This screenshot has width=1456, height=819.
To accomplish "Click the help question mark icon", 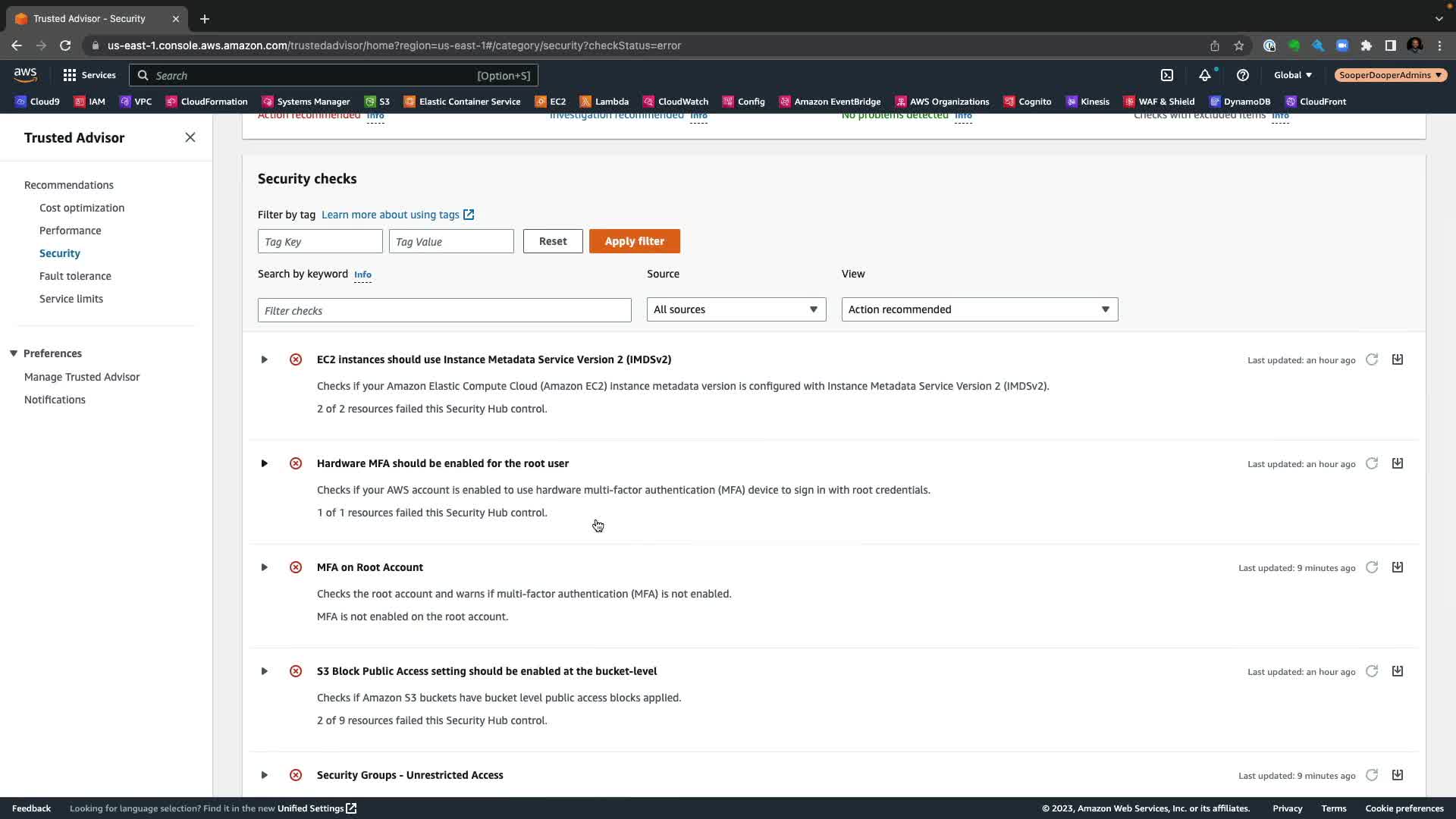I will pos(1242,75).
